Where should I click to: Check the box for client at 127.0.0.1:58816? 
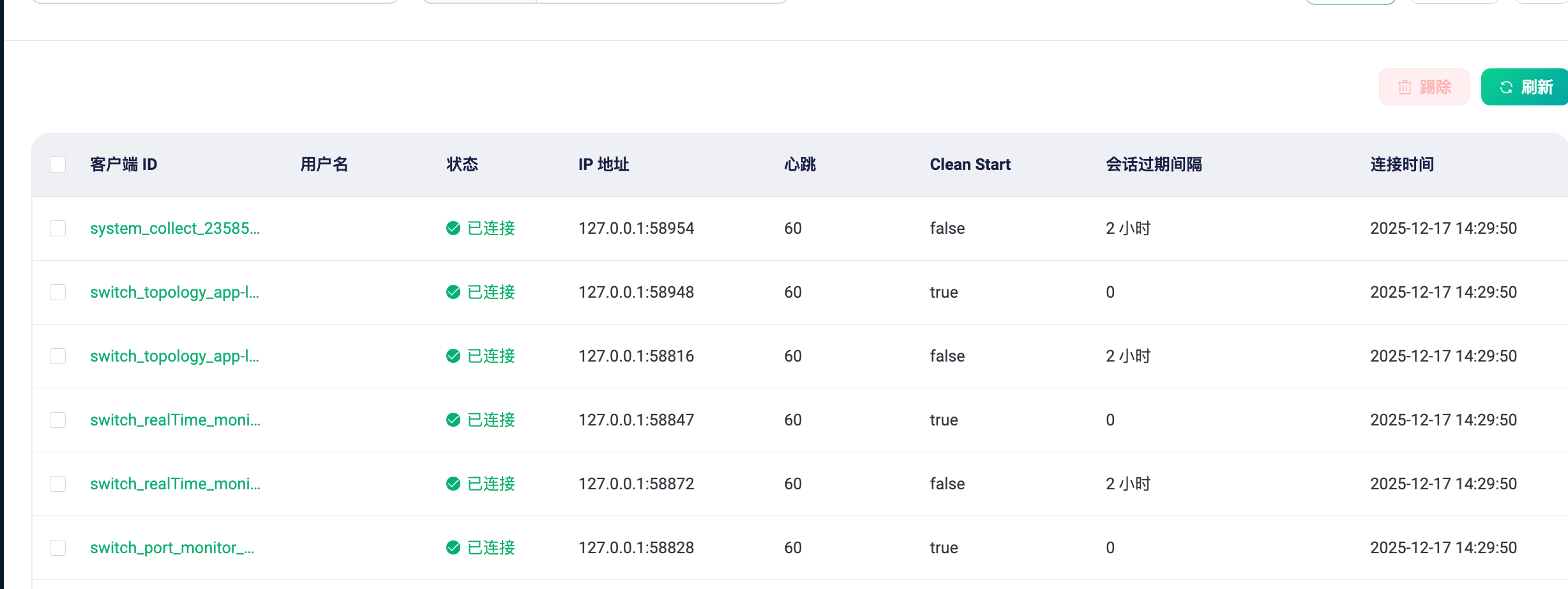point(58,356)
